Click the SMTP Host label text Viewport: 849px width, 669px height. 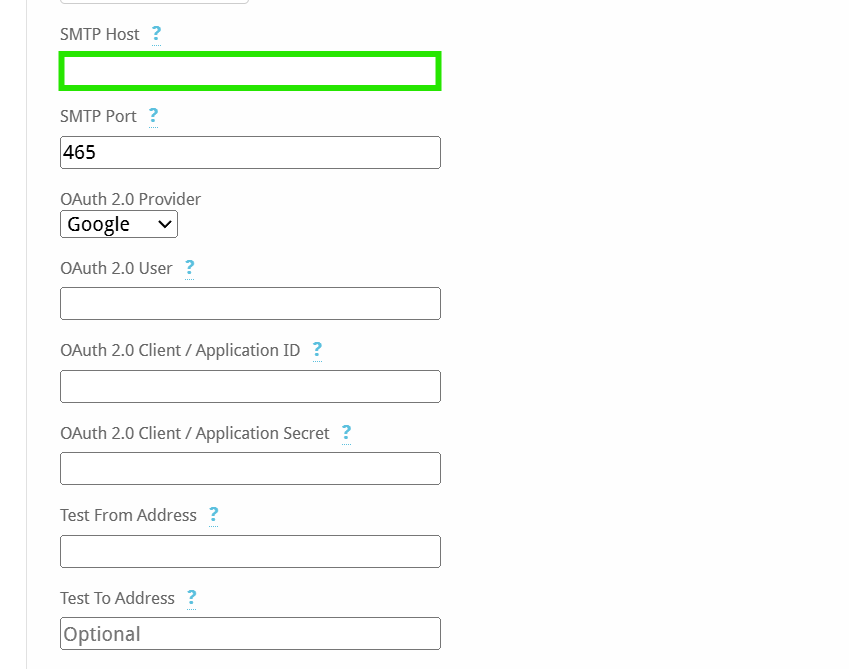click(100, 34)
